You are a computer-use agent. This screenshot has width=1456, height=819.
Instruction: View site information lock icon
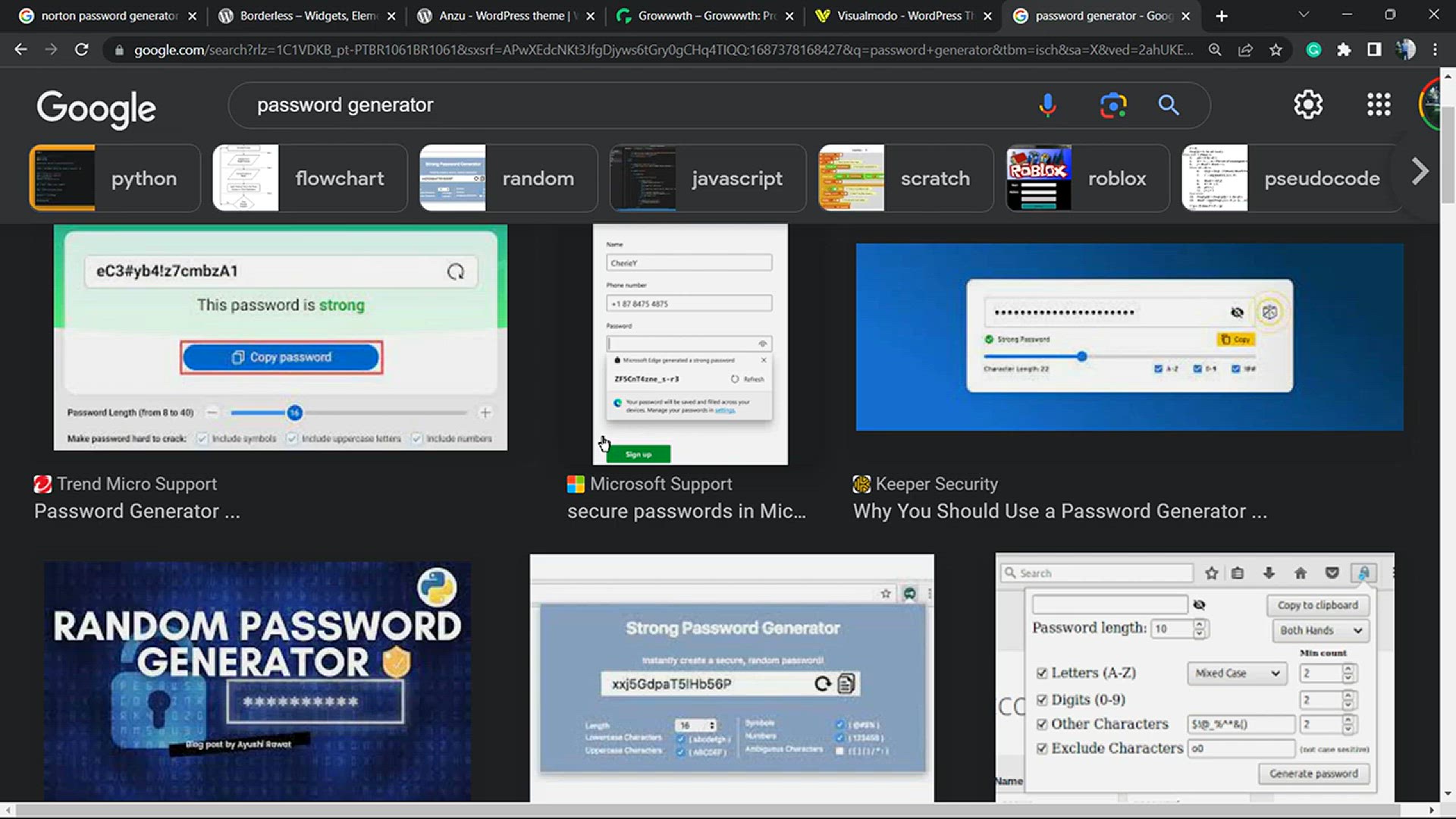[119, 50]
